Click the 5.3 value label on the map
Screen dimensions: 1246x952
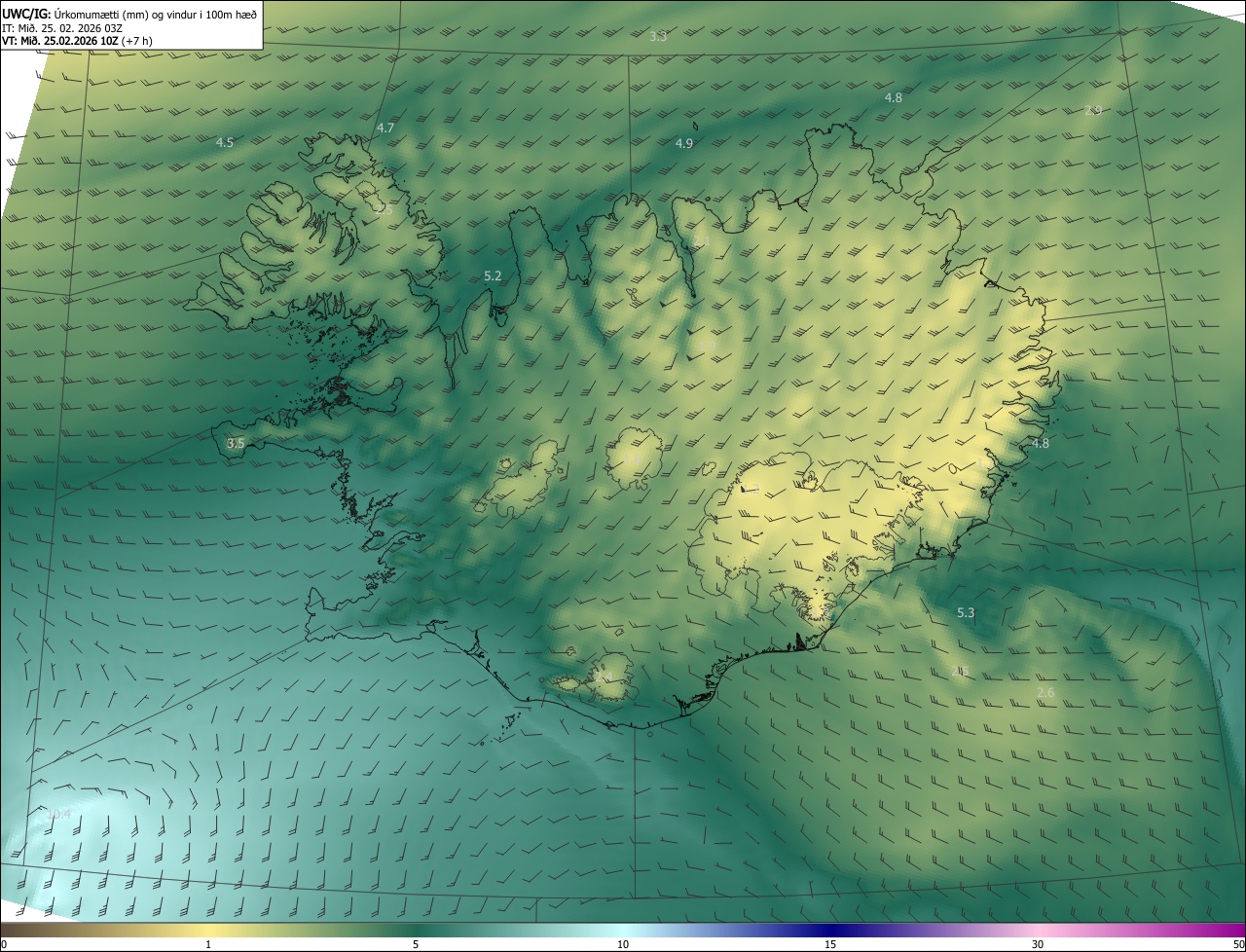966,613
